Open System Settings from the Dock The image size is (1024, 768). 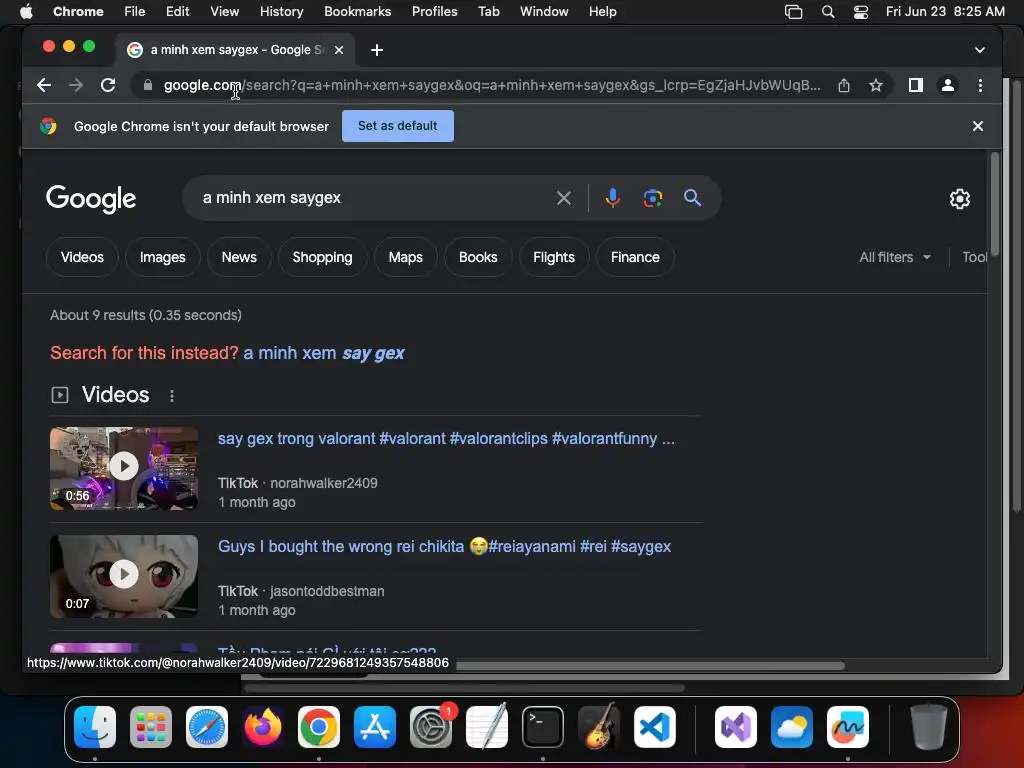click(x=431, y=727)
